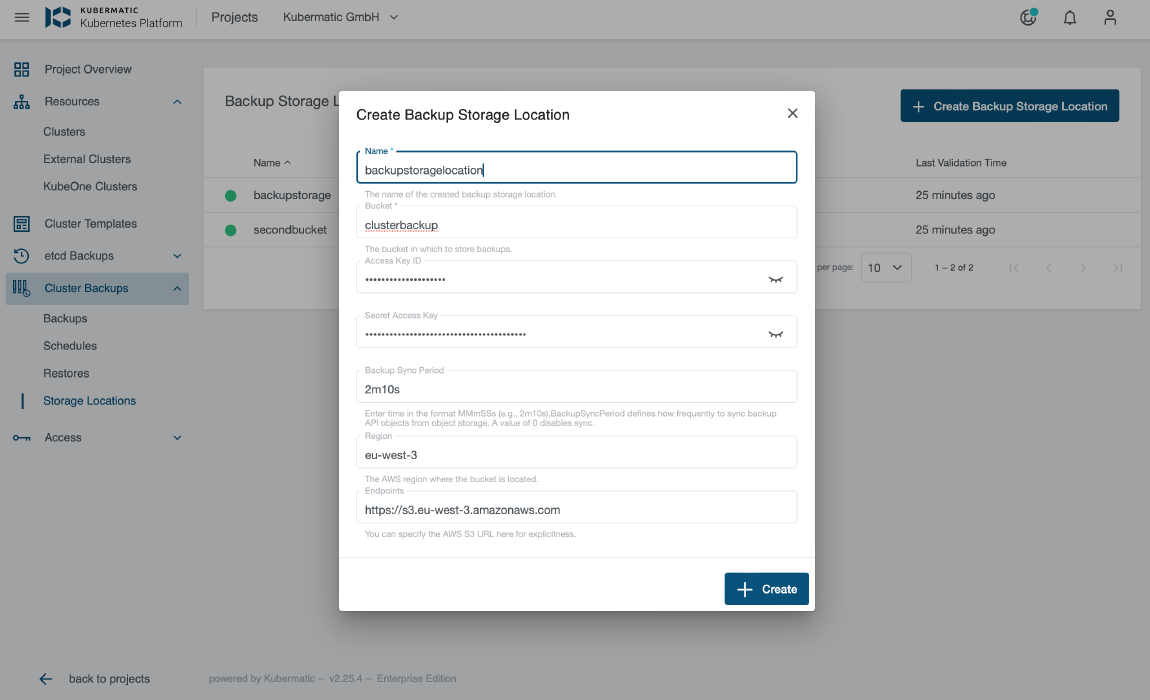Viewport: 1150px width, 700px height.
Task: Open the hamburger navigation menu
Action: click(21, 17)
